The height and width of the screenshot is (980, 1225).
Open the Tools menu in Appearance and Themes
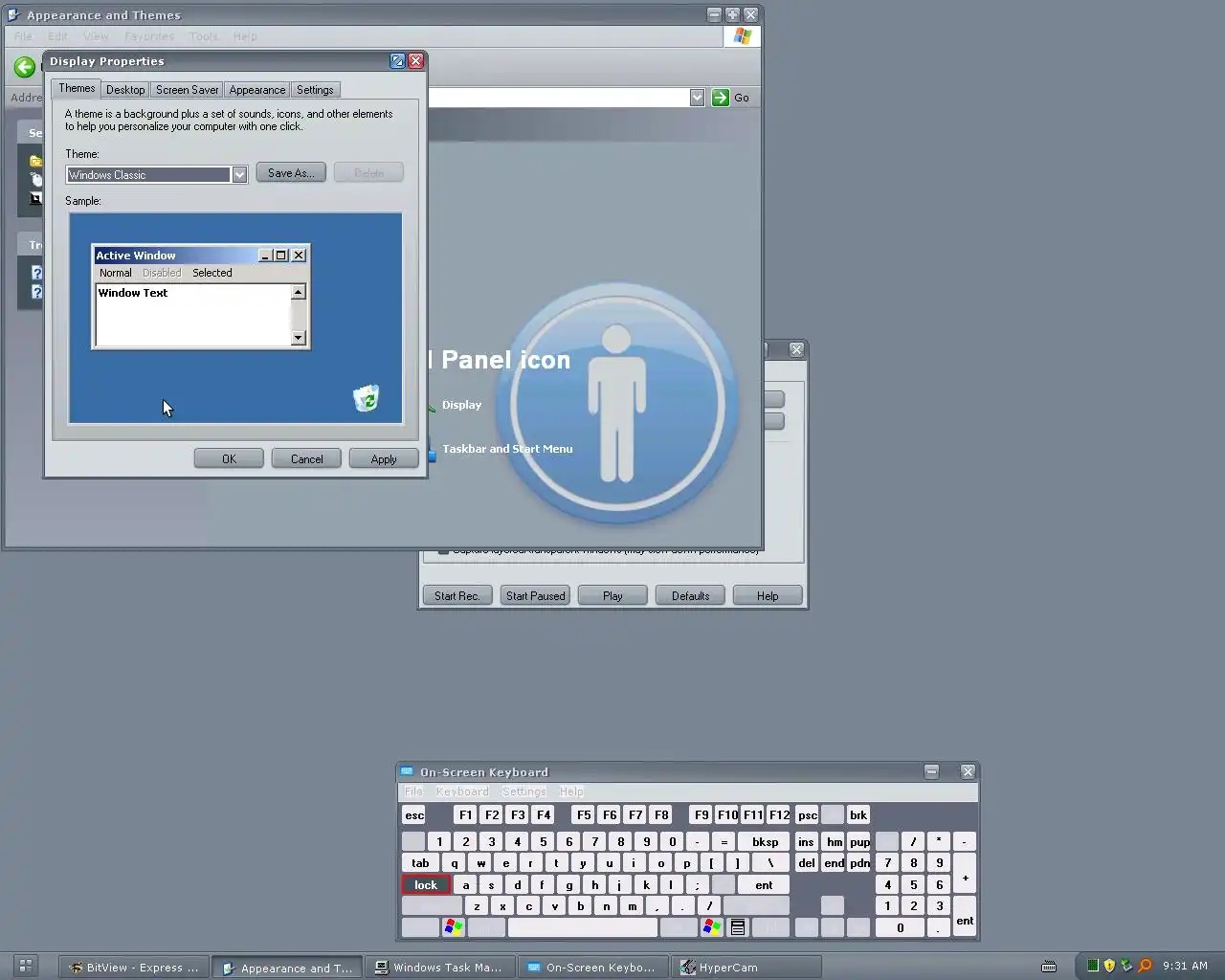(x=203, y=36)
